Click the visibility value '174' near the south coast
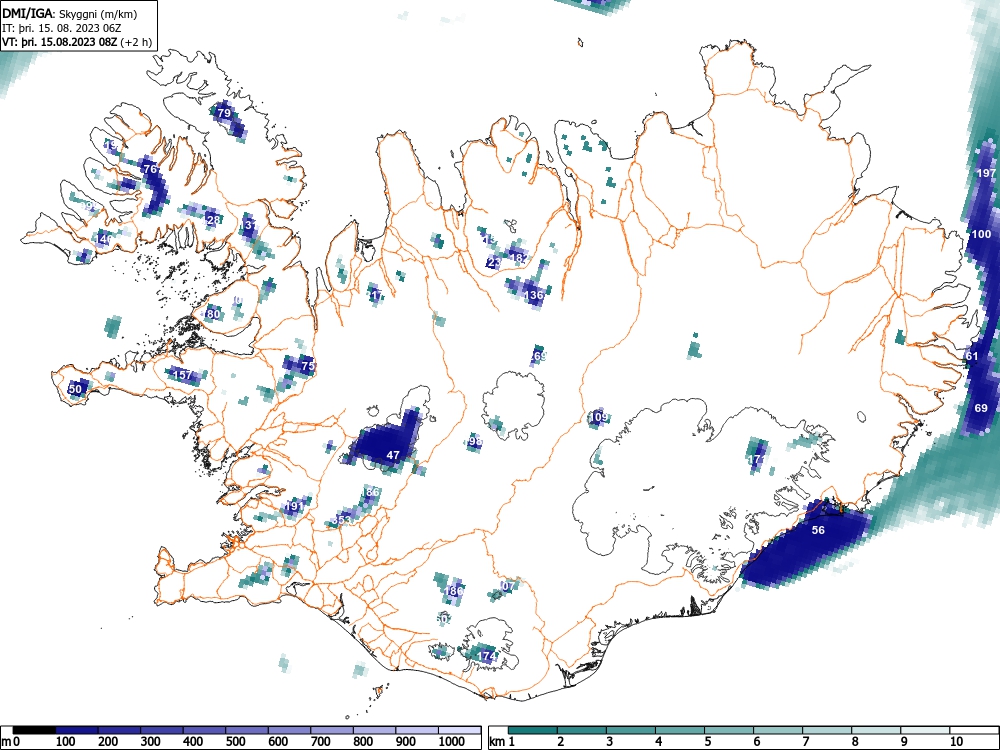This screenshot has height=750, width=1000. click(487, 656)
